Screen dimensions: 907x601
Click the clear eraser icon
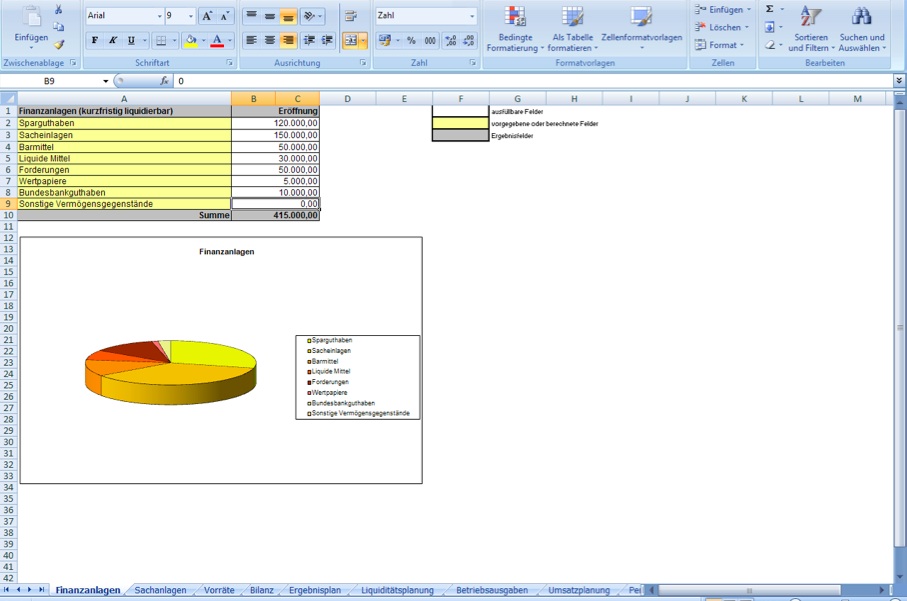[769, 45]
